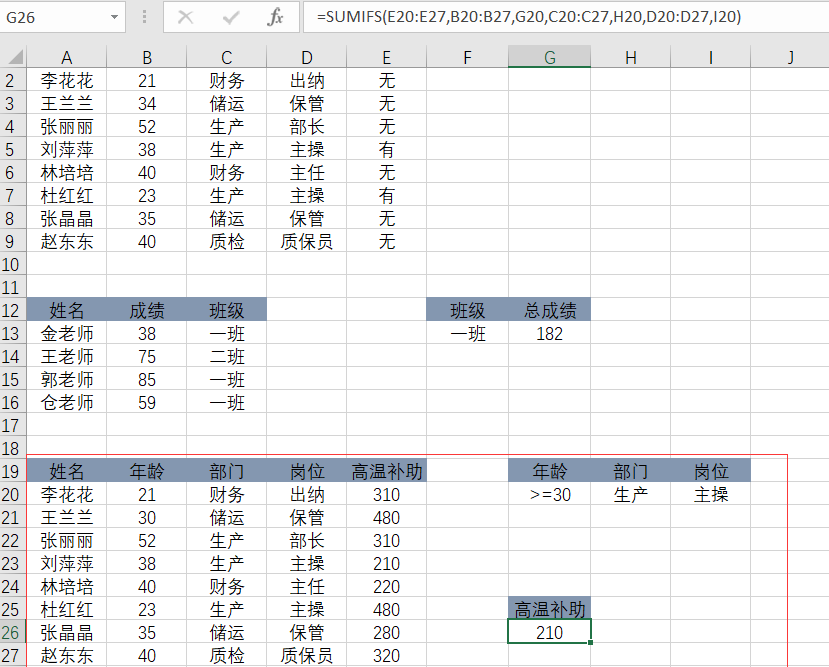This screenshot has width=829, height=667.
Task: Click the 总成绩 header cell
Action: [x=549, y=311]
